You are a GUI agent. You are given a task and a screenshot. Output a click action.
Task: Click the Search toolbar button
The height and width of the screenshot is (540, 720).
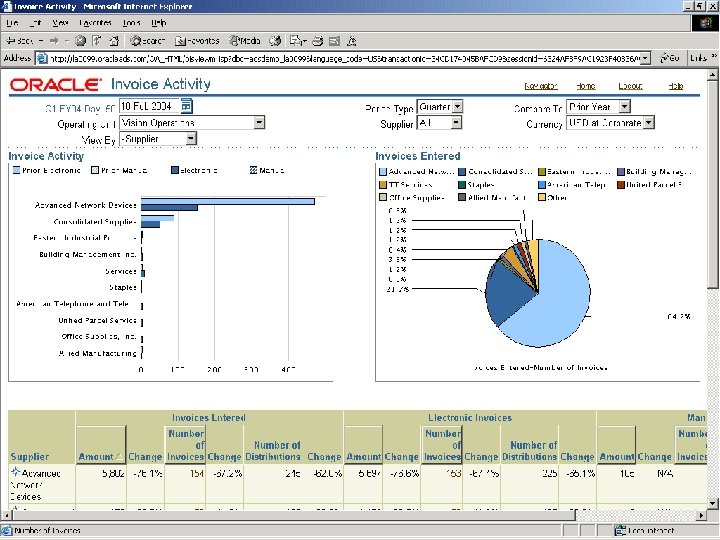147,41
